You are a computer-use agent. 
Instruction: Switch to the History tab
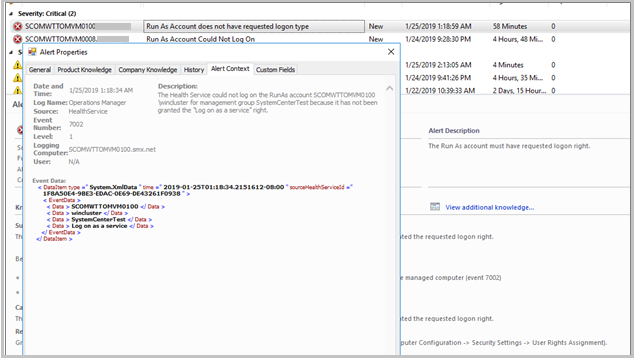(194, 70)
